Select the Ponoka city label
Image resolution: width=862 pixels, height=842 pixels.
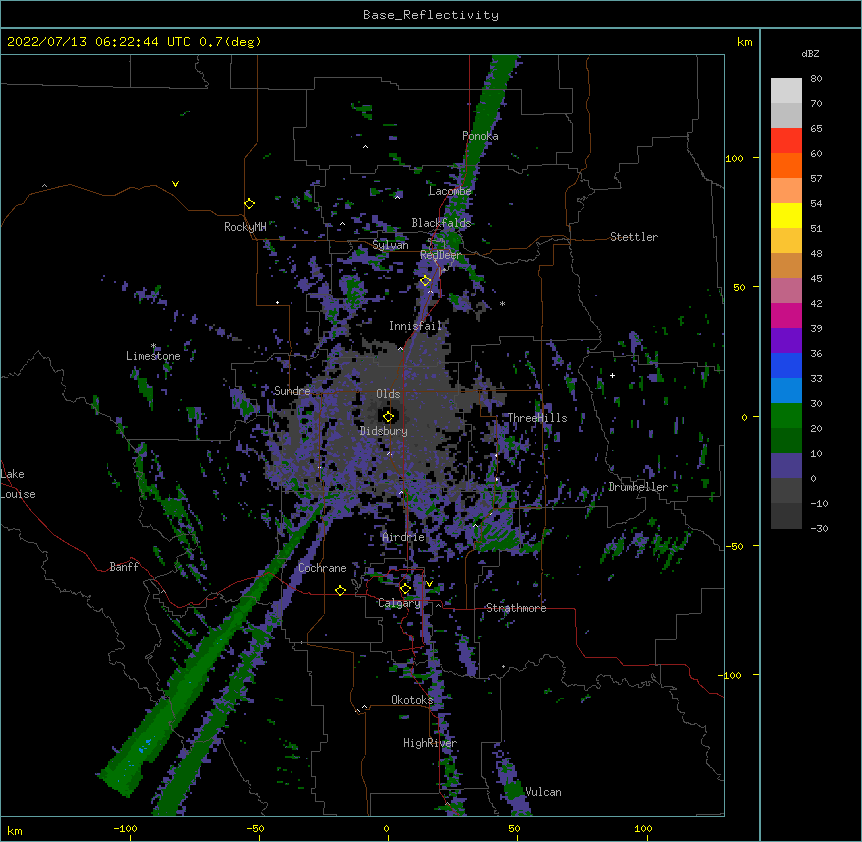click(x=480, y=136)
